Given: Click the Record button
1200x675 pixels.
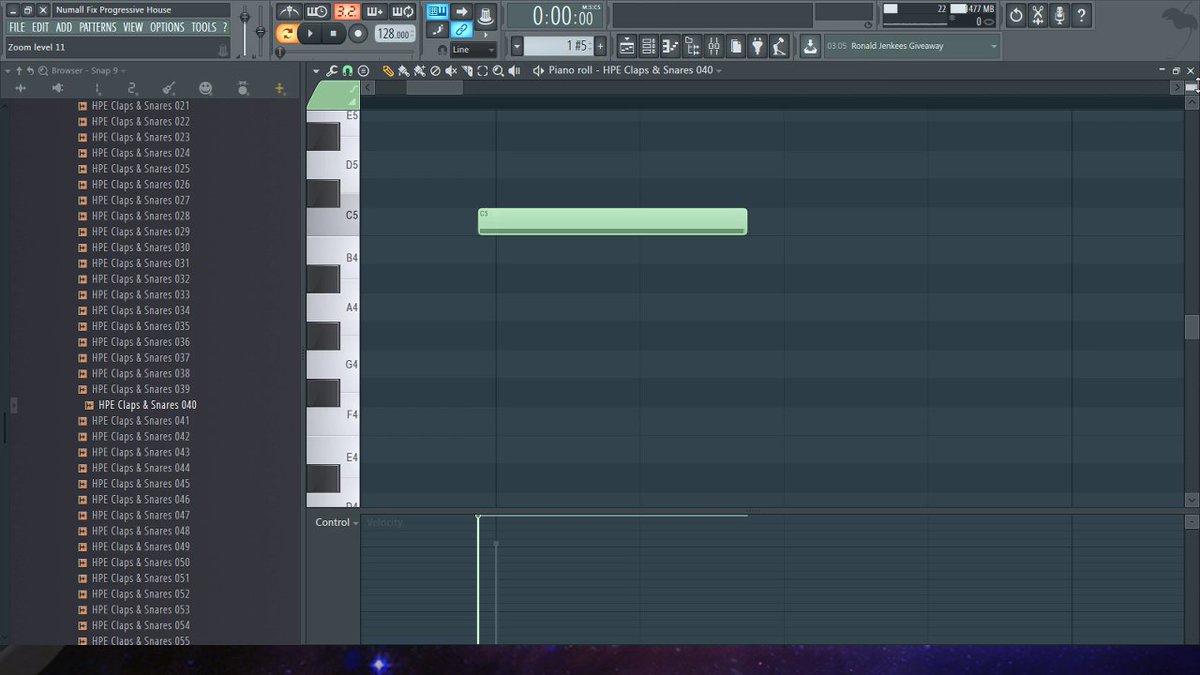Looking at the screenshot, I should tap(357, 33).
